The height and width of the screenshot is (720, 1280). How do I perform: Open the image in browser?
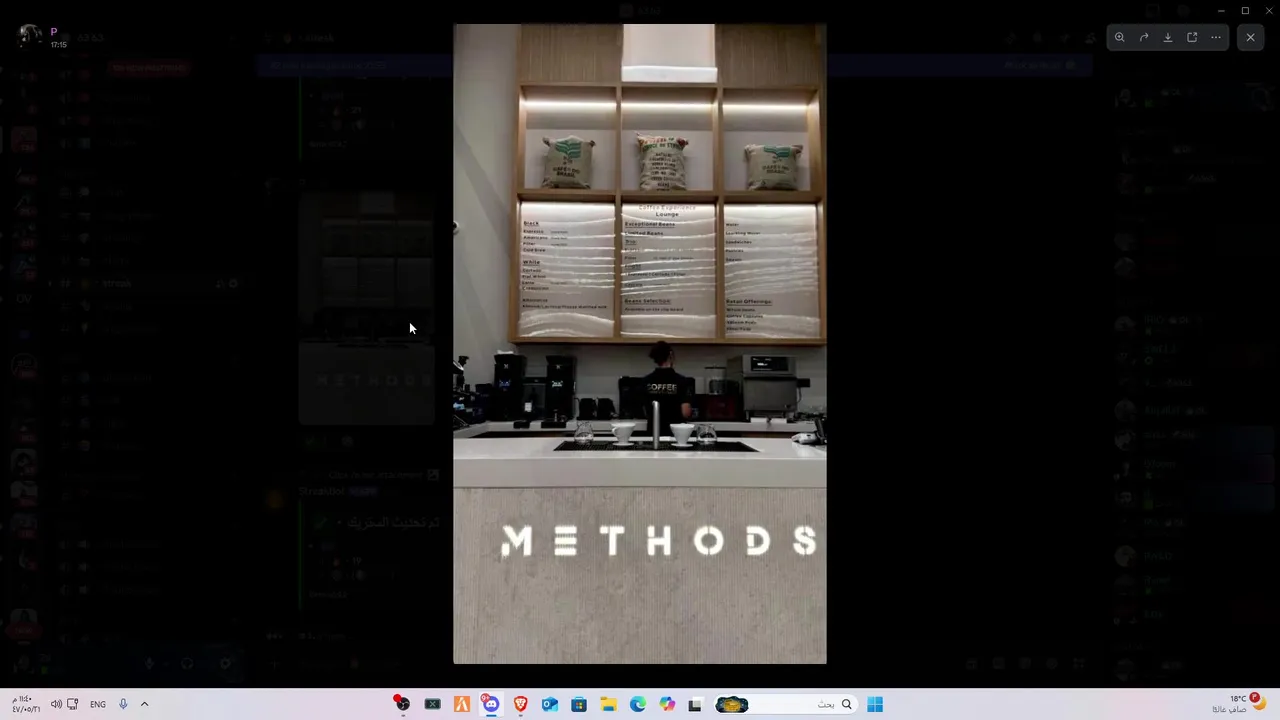point(1192,38)
